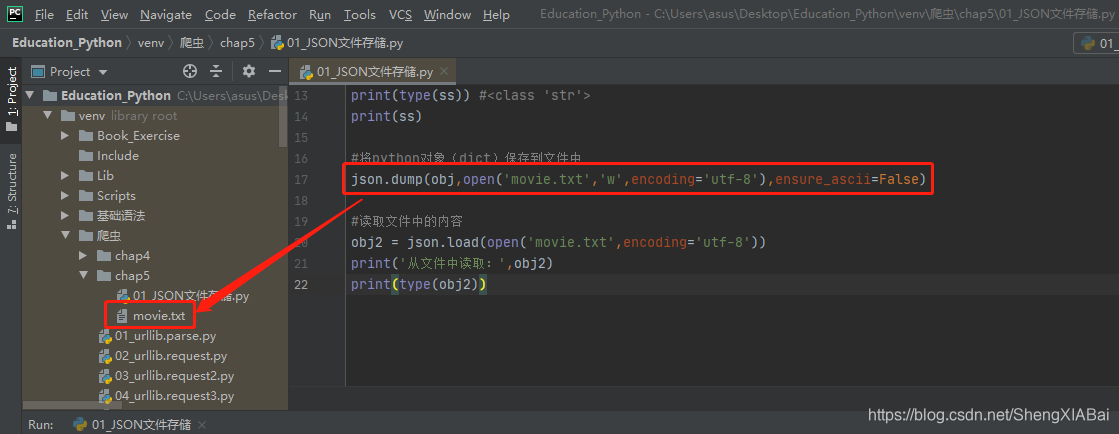Close the 01_JSON文件存储.py editor tab

pyautogui.click(x=445, y=72)
